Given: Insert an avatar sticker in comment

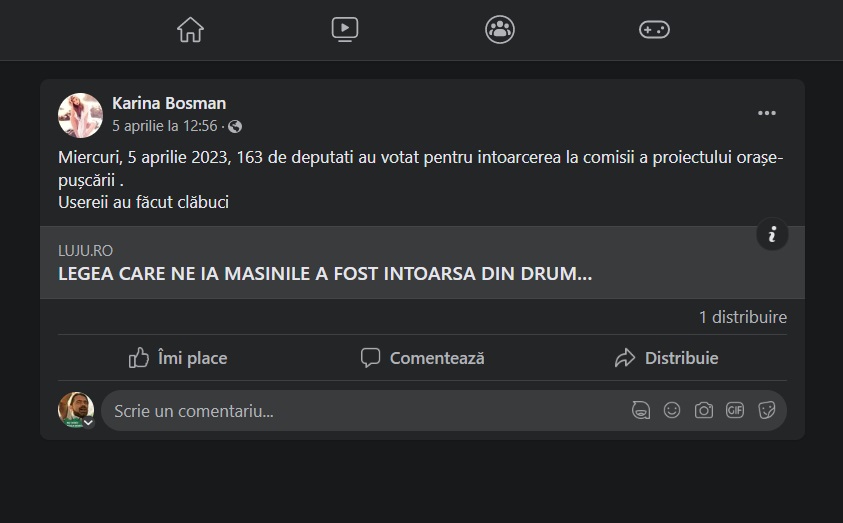Looking at the screenshot, I should pyautogui.click(x=641, y=410).
